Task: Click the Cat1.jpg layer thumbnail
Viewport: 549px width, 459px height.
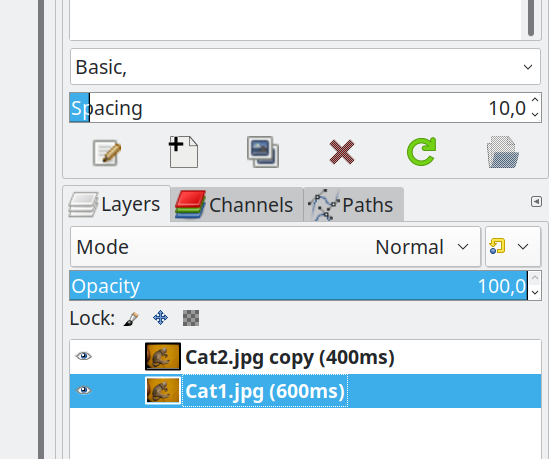Action: click(163, 390)
